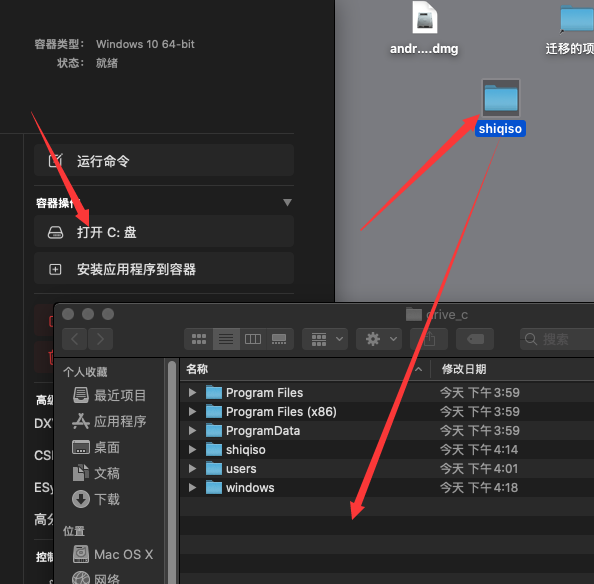
Task: Click 安装应用程序到容器 button
Action: pyautogui.click(x=164, y=269)
